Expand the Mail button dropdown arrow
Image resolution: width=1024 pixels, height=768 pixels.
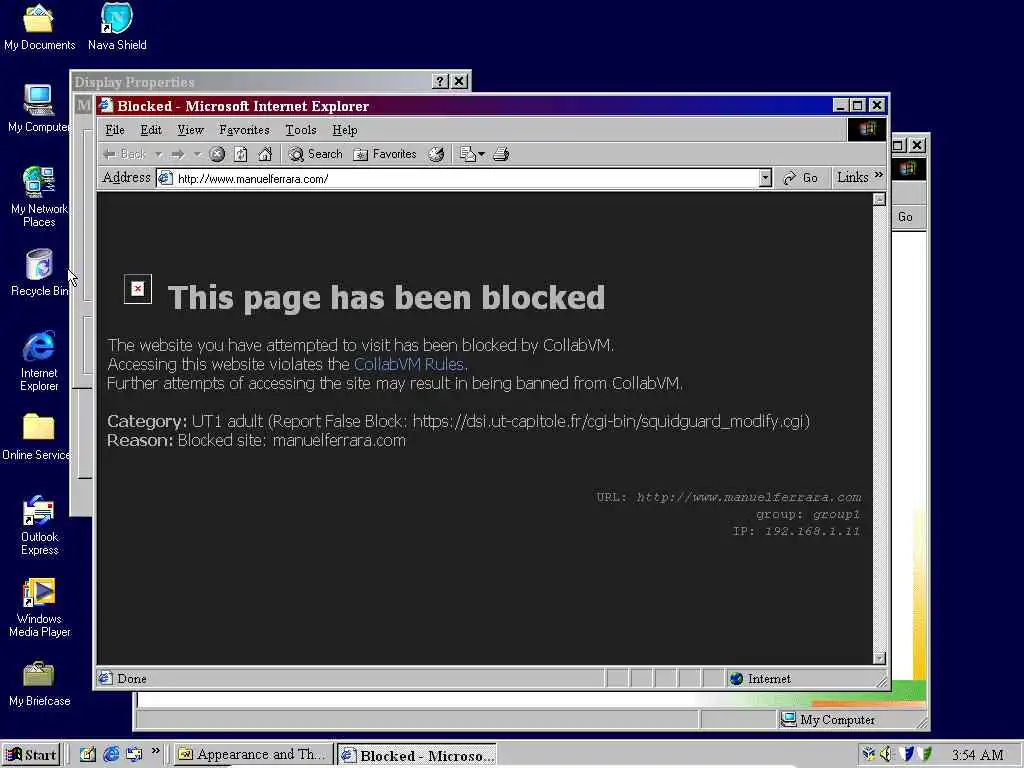point(481,154)
